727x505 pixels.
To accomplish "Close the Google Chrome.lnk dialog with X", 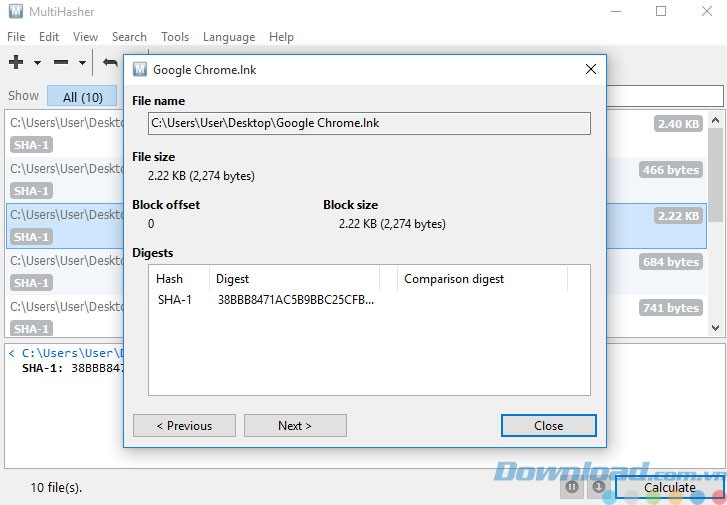I will (590, 70).
